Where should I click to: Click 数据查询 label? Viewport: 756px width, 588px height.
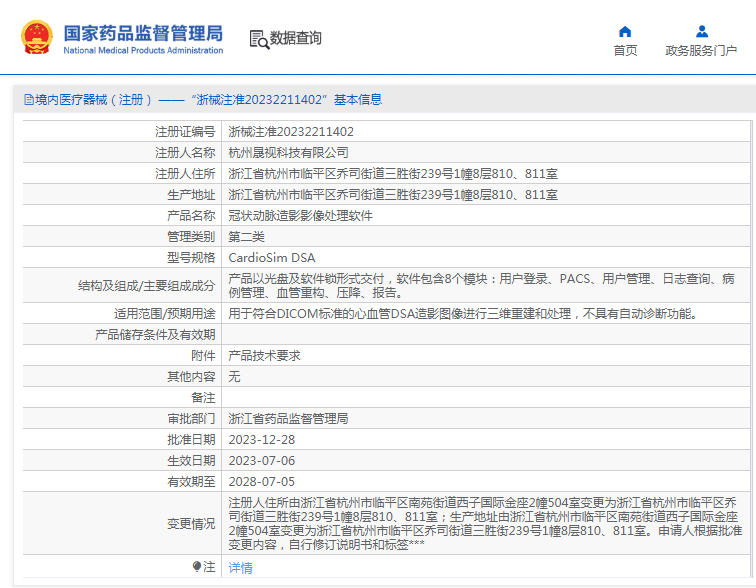coord(295,38)
